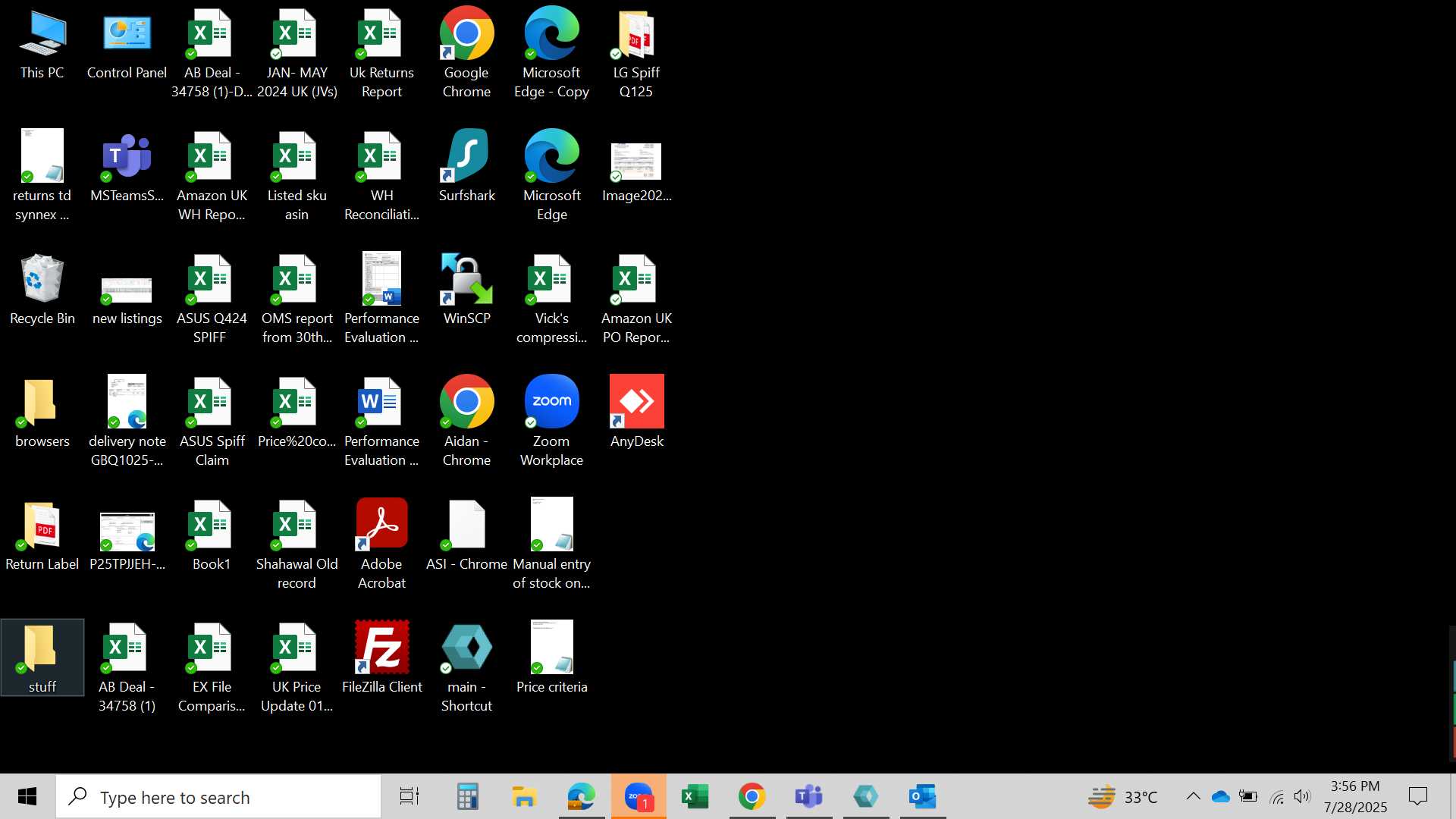
Task: Select the Google Chrome shortcut on desktop
Action: 466,53
